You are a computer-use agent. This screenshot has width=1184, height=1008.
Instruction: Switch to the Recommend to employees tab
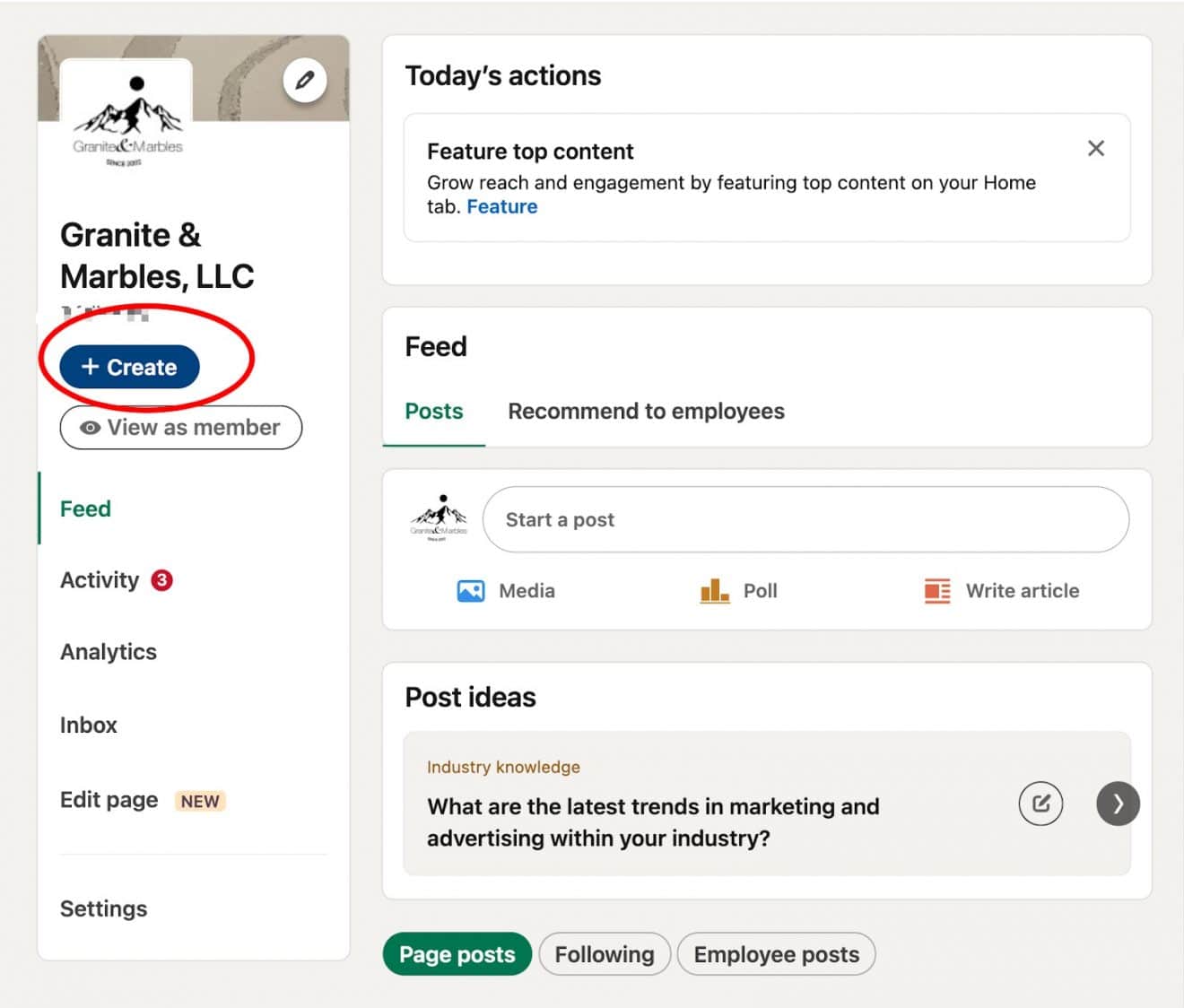(x=646, y=412)
